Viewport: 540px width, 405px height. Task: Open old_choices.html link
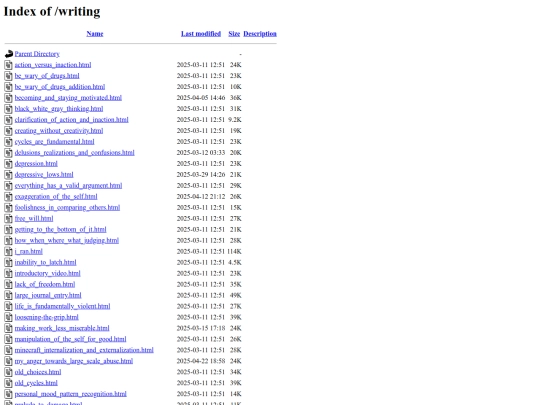38,372
